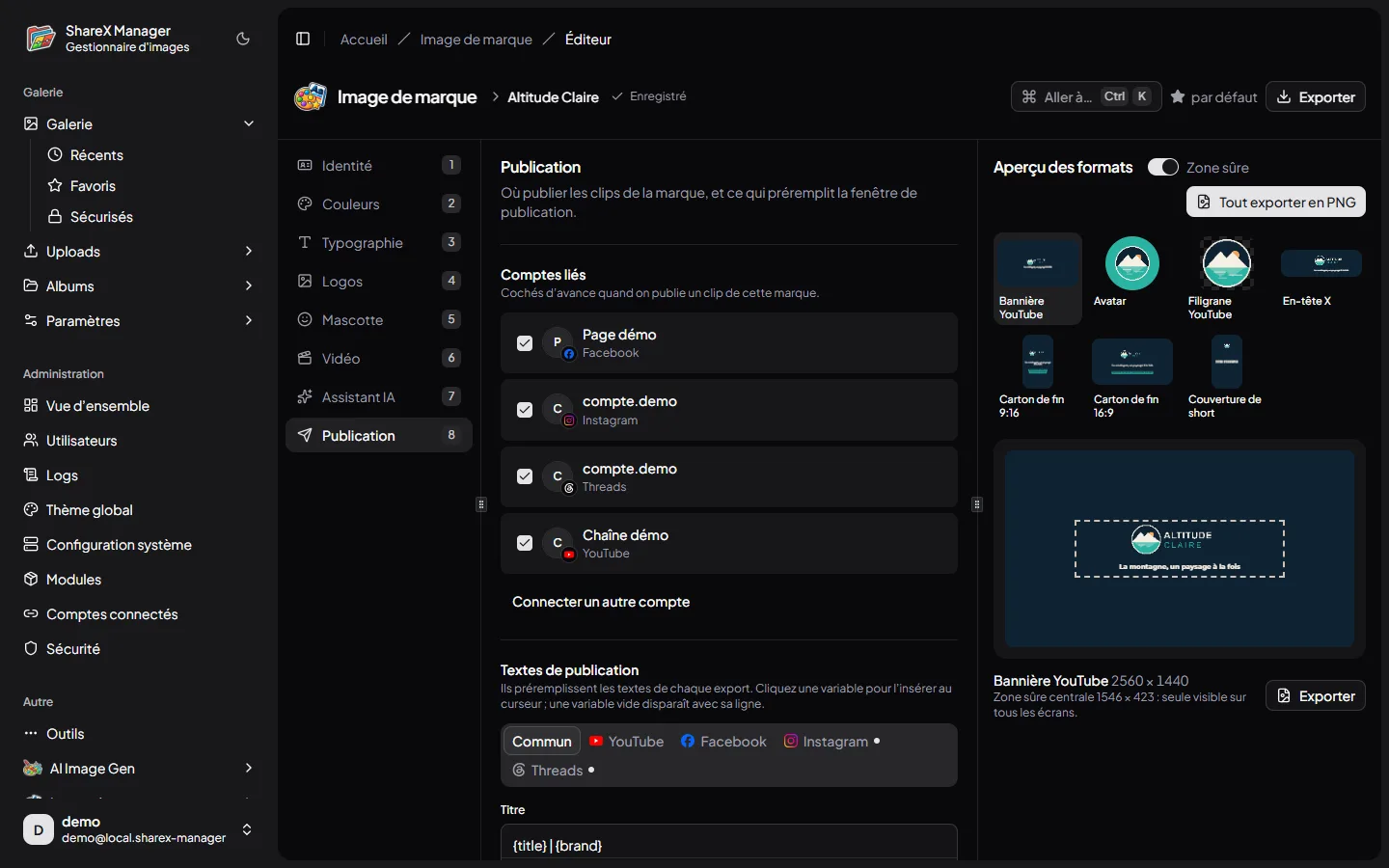The height and width of the screenshot is (868, 1389).
Task: Click the Favoris star icon
Action: 55,185
